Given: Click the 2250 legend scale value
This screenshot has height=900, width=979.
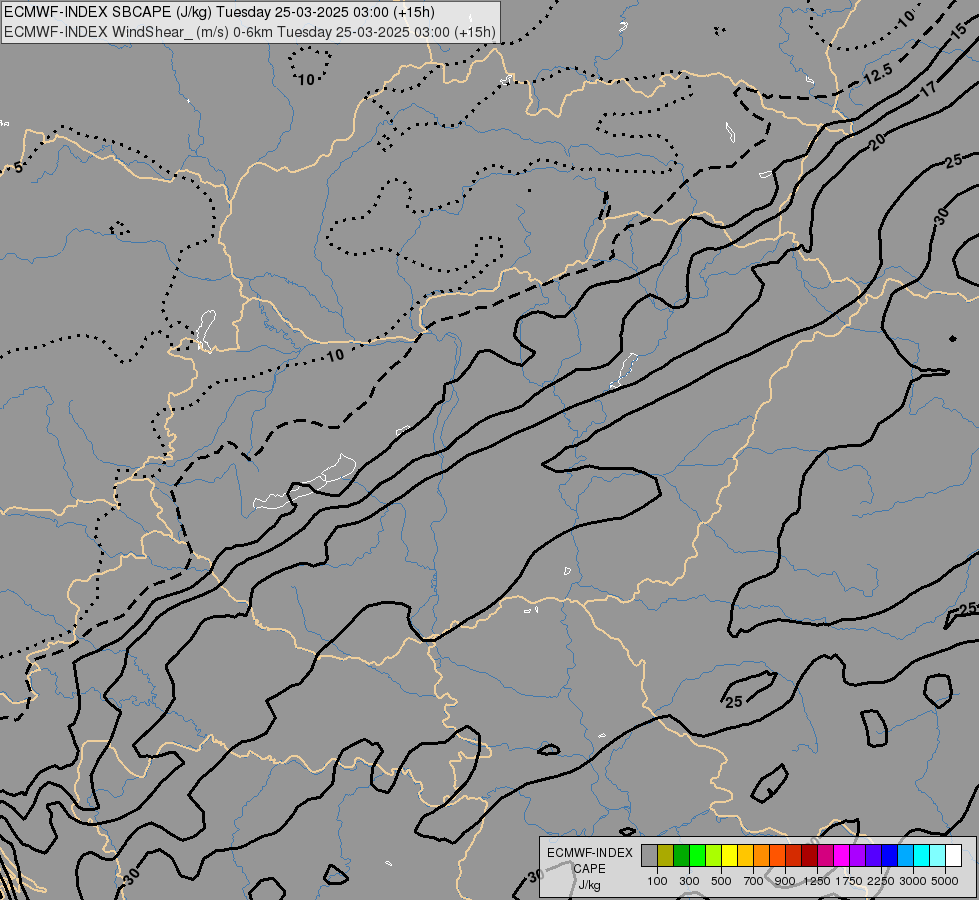Looking at the screenshot, I should tap(881, 881).
